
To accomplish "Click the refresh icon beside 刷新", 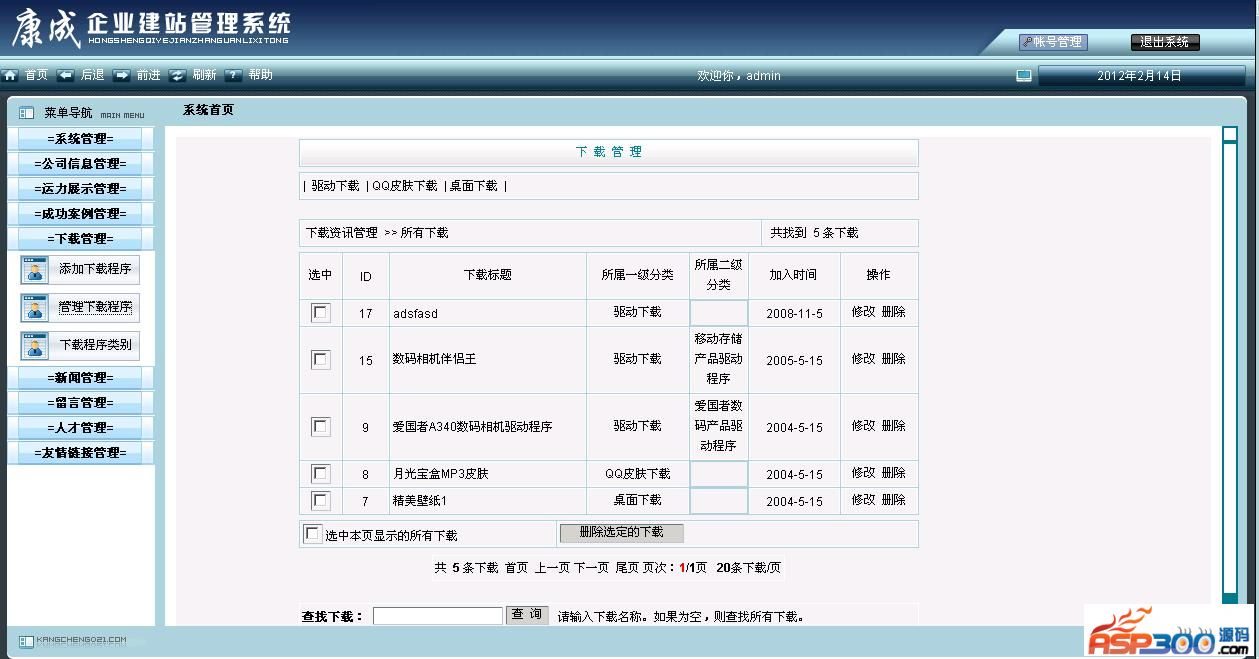I will [x=178, y=76].
